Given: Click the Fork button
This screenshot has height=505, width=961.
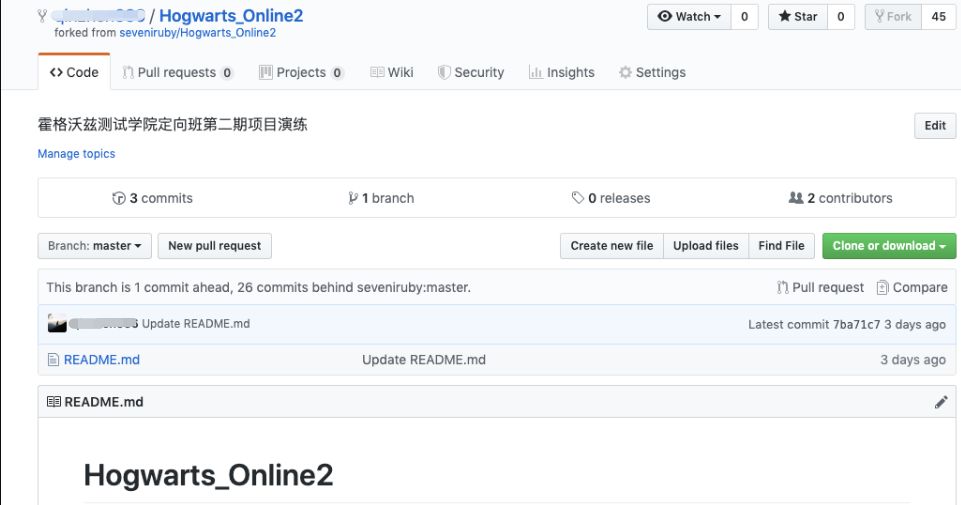Looking at the screenshot, I should click(893, 17).
